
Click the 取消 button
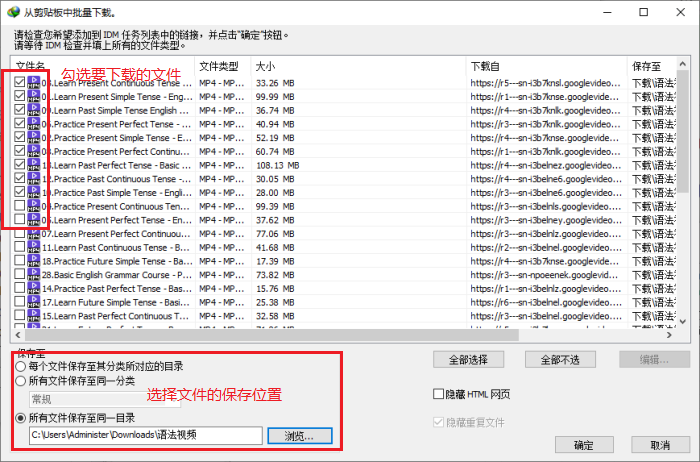click(x=660, y=445)
